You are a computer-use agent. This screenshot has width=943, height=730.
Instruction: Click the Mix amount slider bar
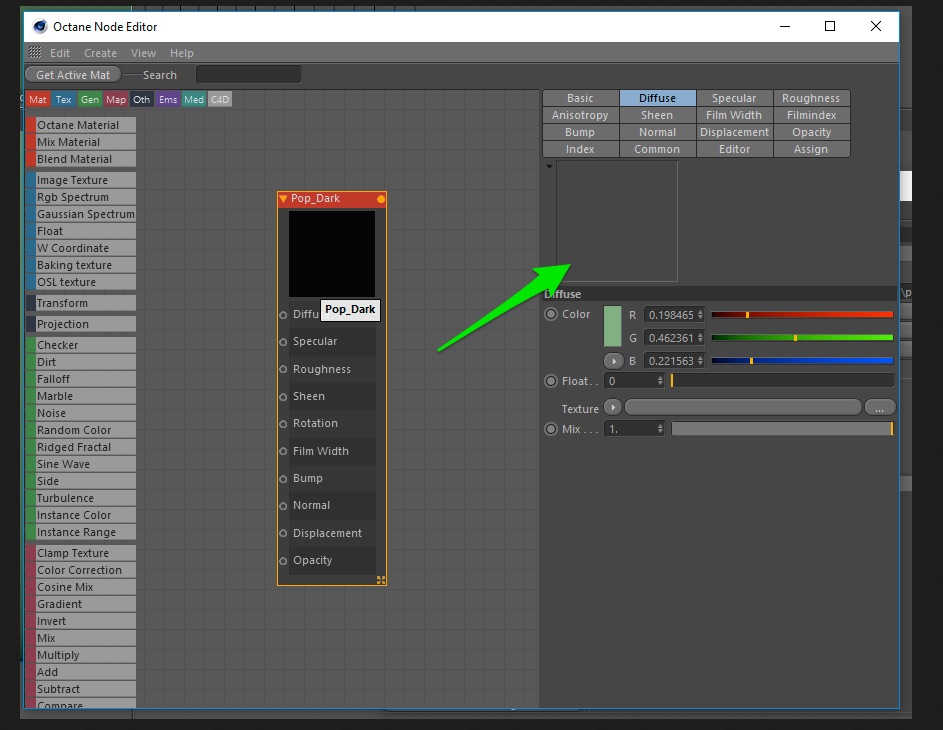(782, 429)
